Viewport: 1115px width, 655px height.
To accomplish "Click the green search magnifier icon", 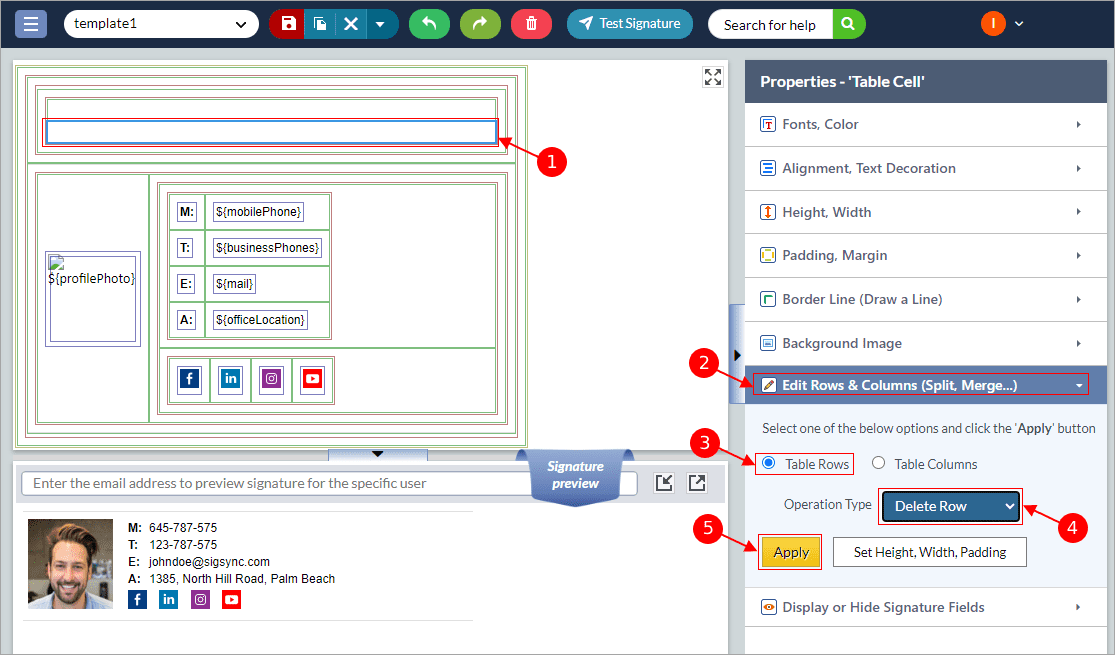I will [x=848, y=24].
